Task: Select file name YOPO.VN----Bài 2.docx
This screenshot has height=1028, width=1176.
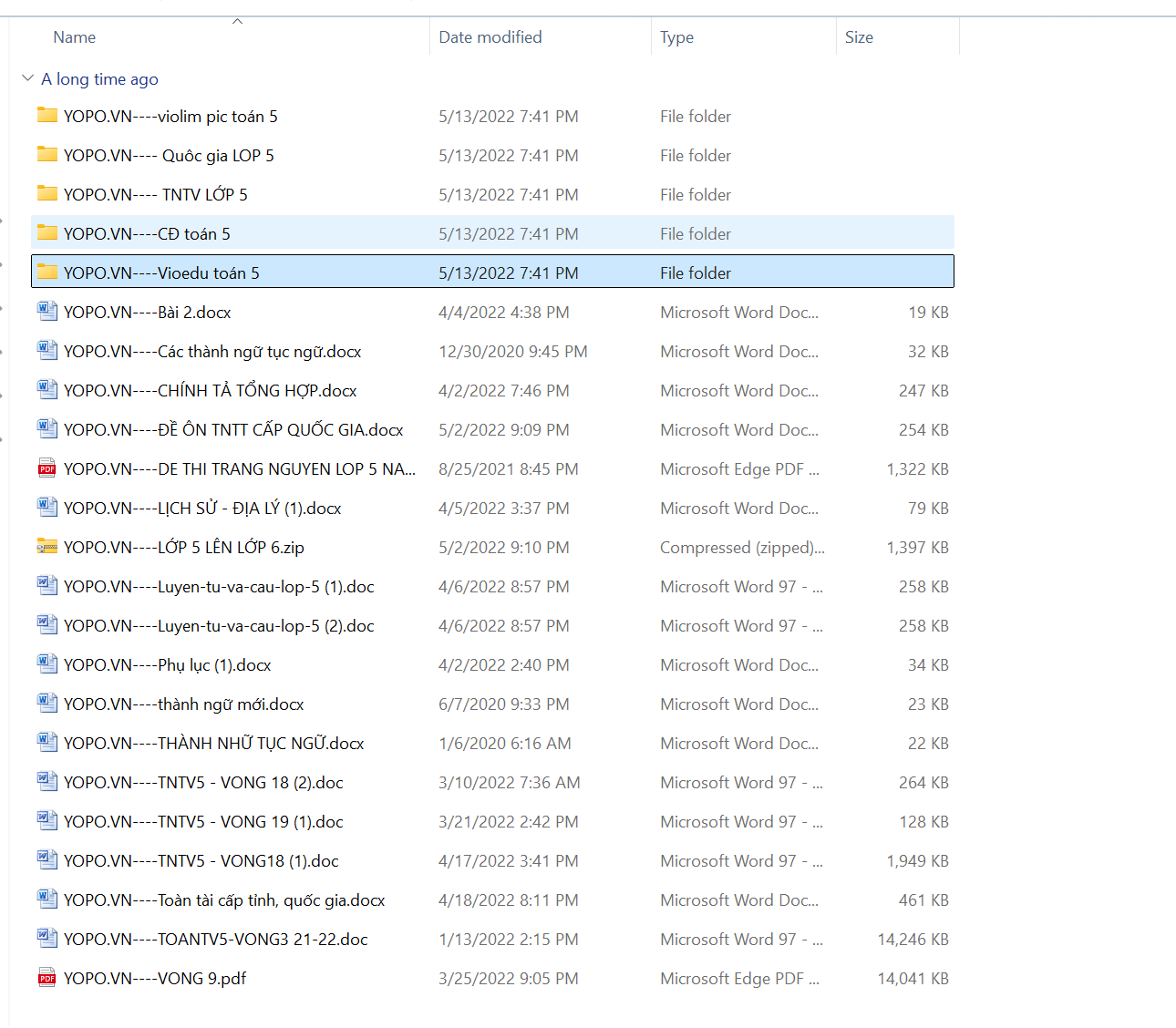Action: (148, 313)
